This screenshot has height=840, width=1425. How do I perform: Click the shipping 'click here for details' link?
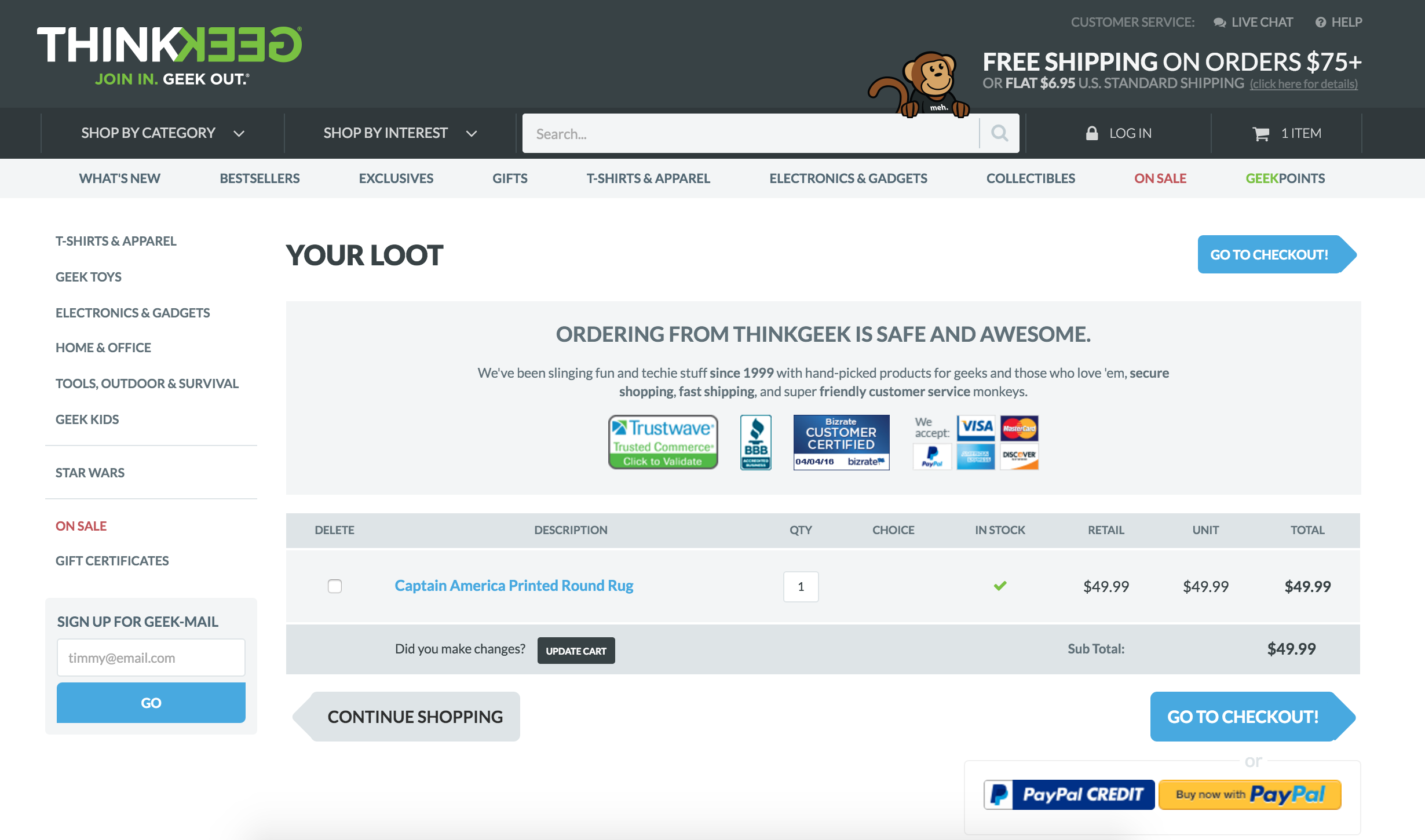tap(1303, 84)
